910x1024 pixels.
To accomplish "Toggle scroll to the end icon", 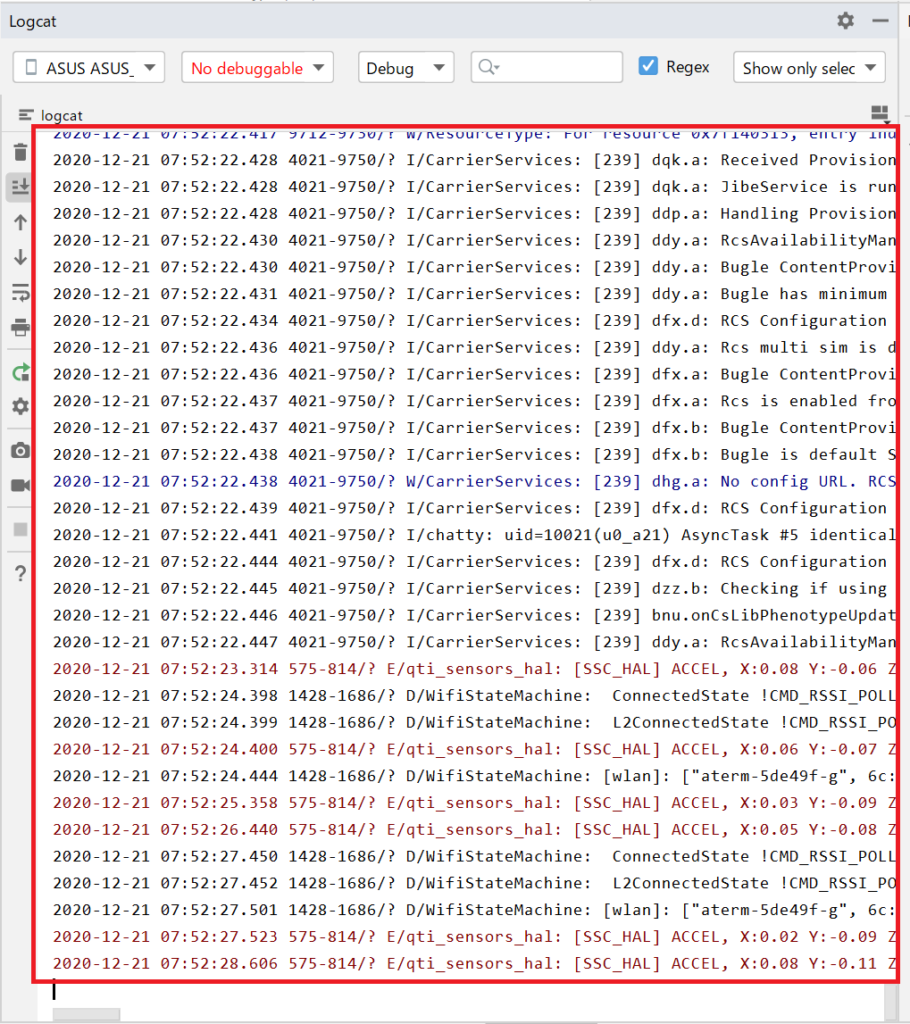I will [20, 187].
